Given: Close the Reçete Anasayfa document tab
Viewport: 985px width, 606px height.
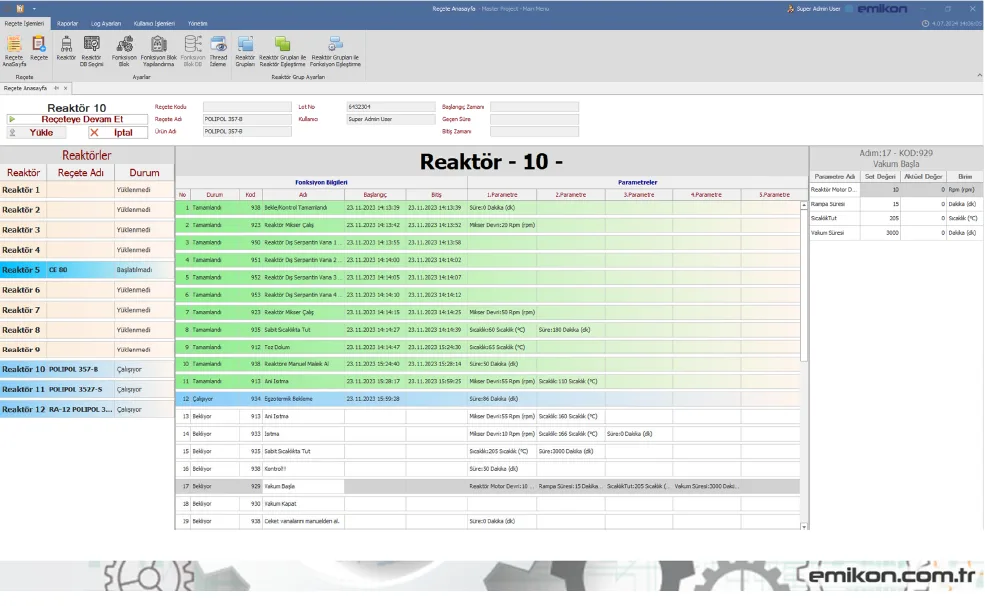Looking at the screenshot, I should [65, 88].
